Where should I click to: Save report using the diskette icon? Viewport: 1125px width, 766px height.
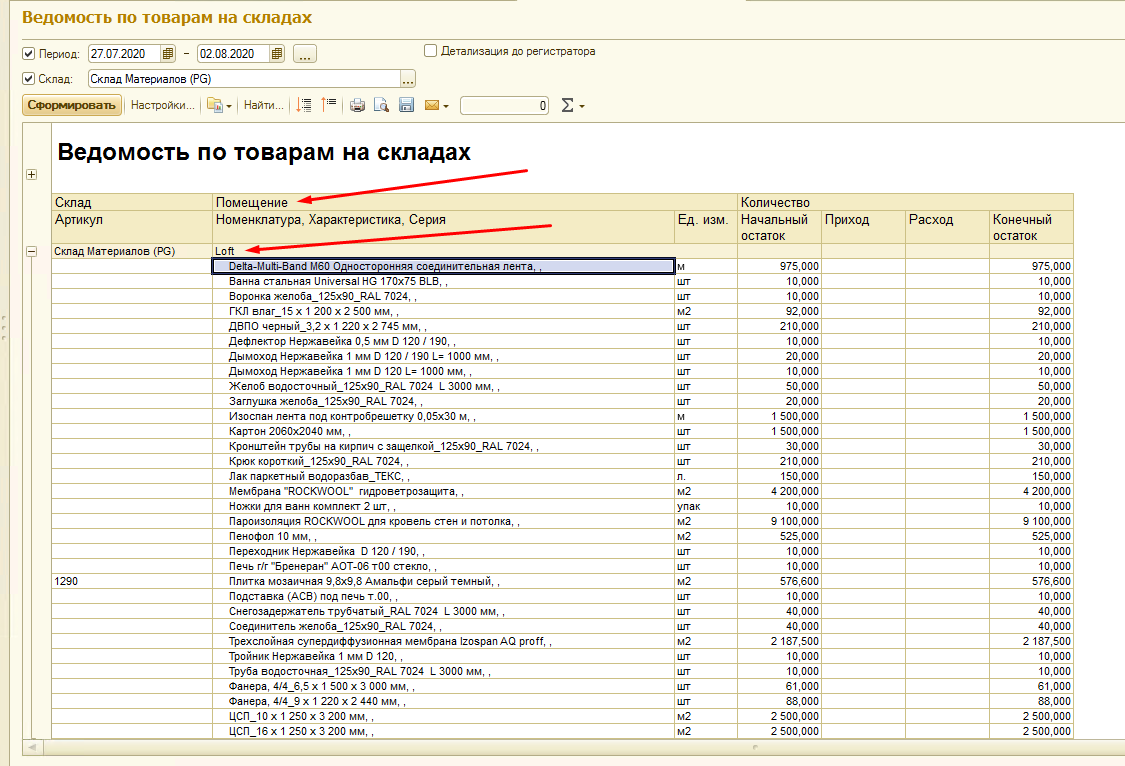[x=406, y=106]
